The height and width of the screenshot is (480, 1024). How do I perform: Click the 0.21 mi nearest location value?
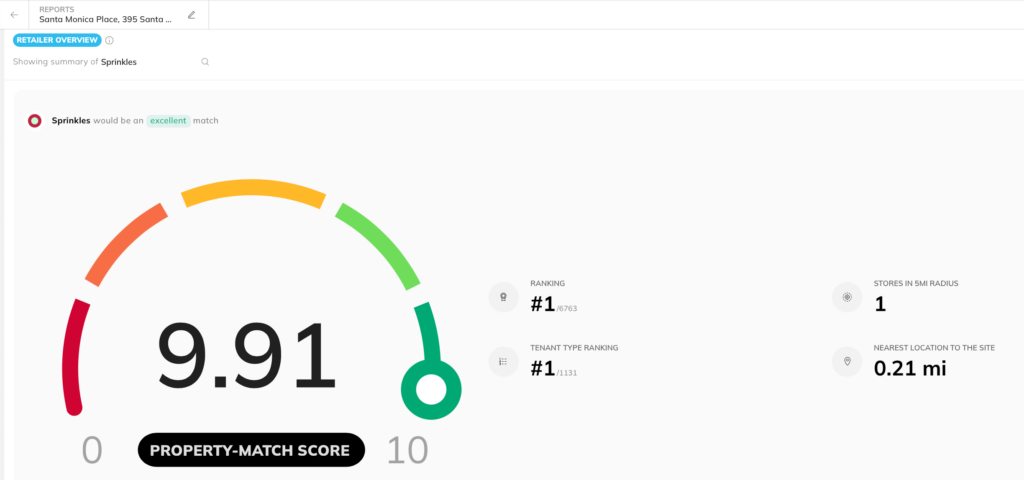(x=910, y=369)
